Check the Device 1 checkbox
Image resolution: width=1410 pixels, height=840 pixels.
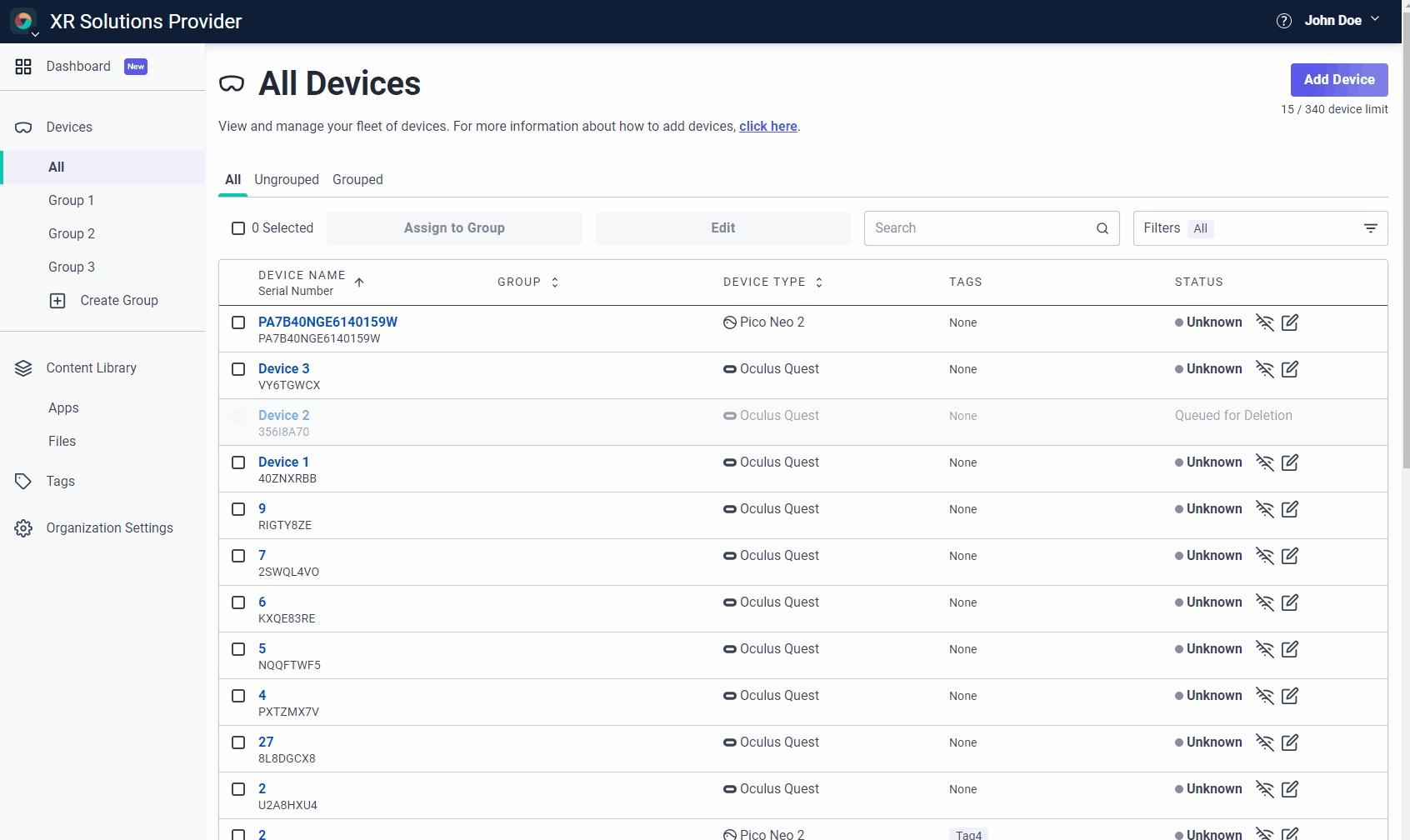pos(238,462)
